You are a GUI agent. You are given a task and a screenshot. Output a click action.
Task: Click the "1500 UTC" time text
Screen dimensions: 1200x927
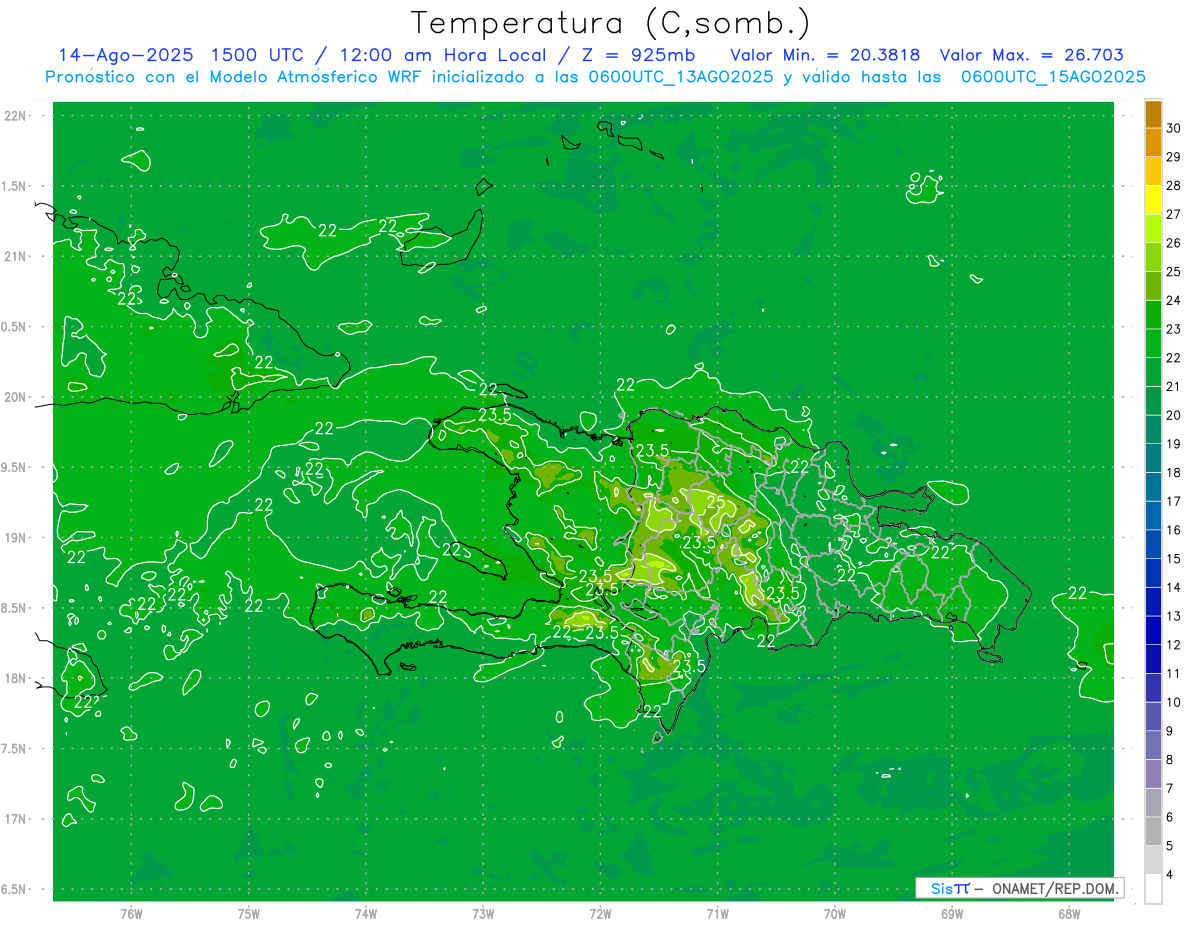pos(260,55)
